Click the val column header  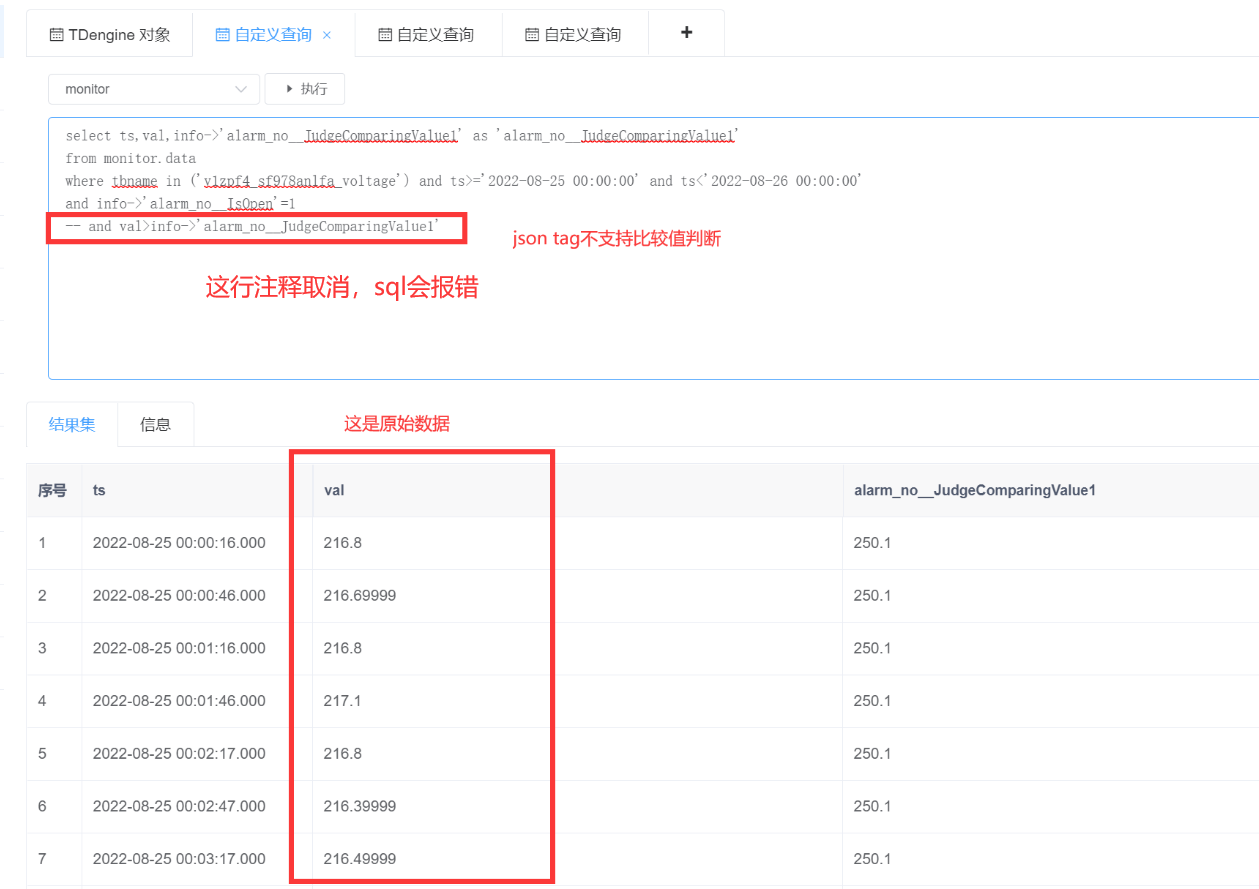tap(334, 490)
